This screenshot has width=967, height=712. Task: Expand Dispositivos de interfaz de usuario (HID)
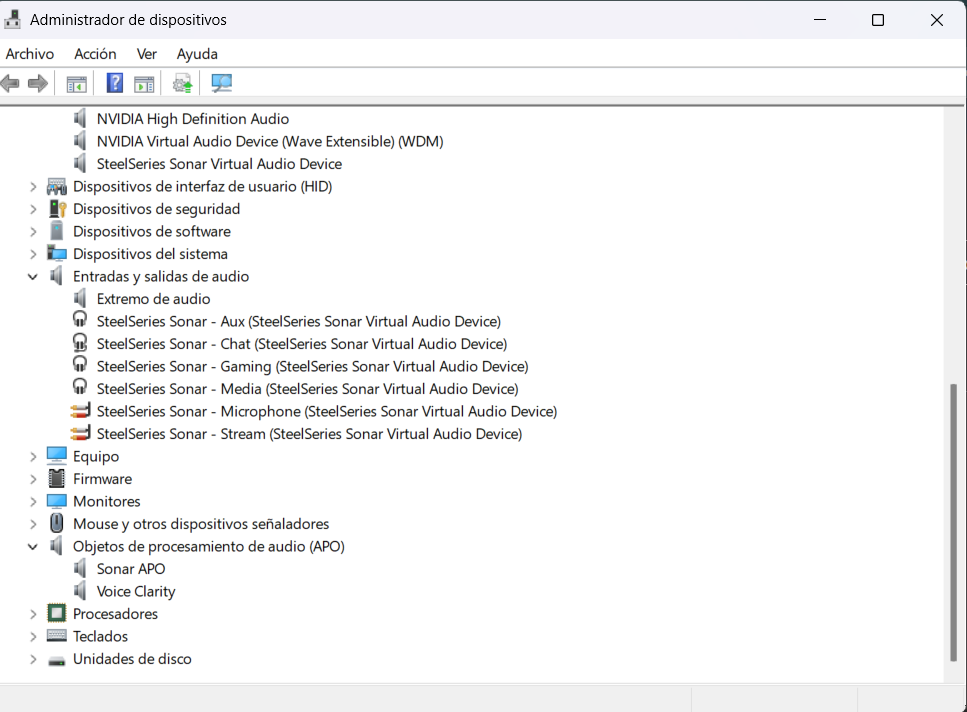pos(33,187)
